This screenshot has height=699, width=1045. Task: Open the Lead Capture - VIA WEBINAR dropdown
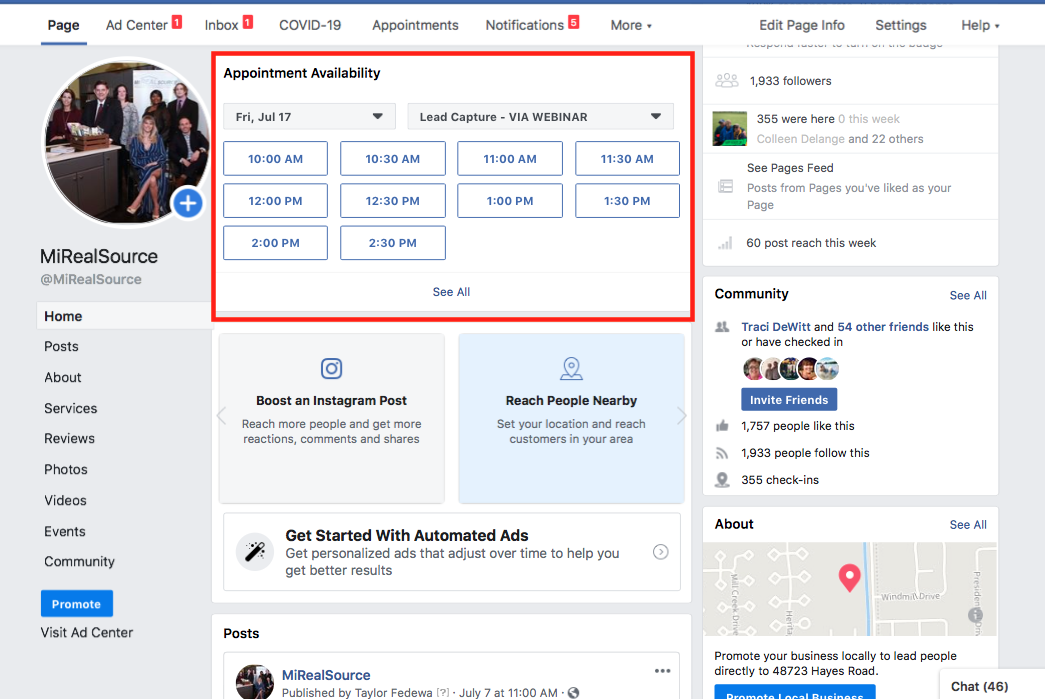click(x=540, y=117)
